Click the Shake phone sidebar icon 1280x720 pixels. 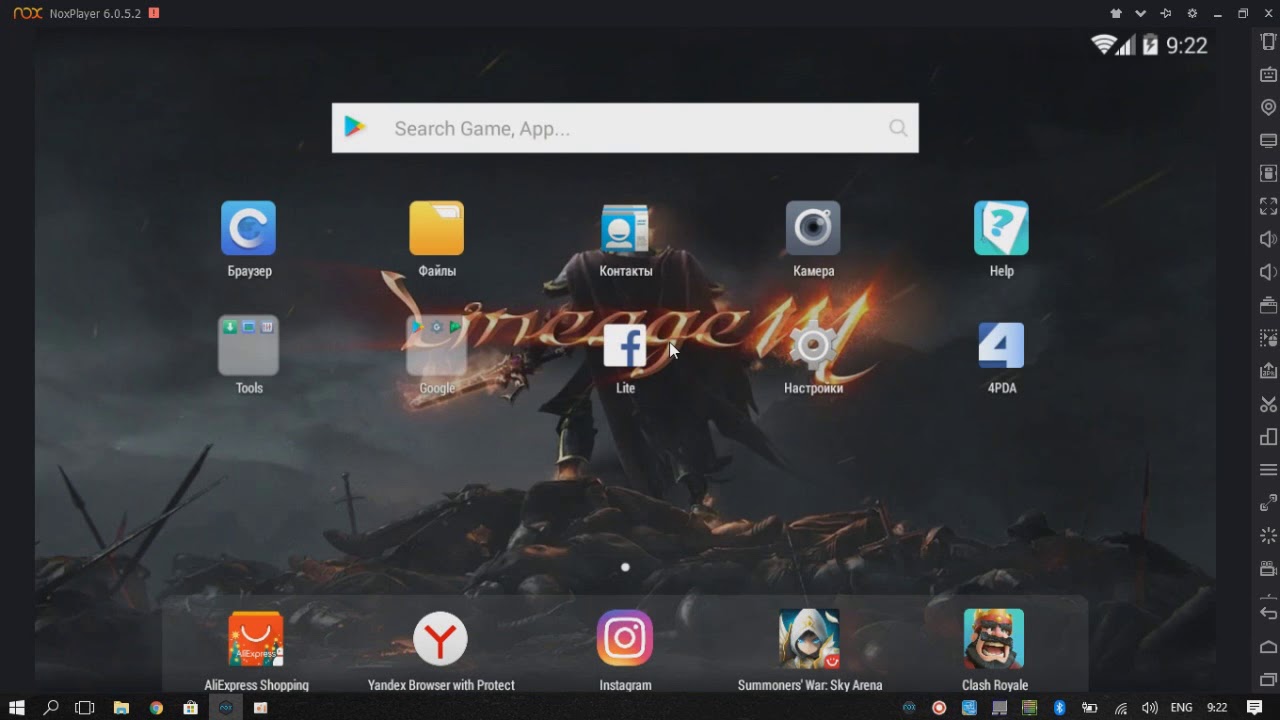click(x=1268, y=42)
